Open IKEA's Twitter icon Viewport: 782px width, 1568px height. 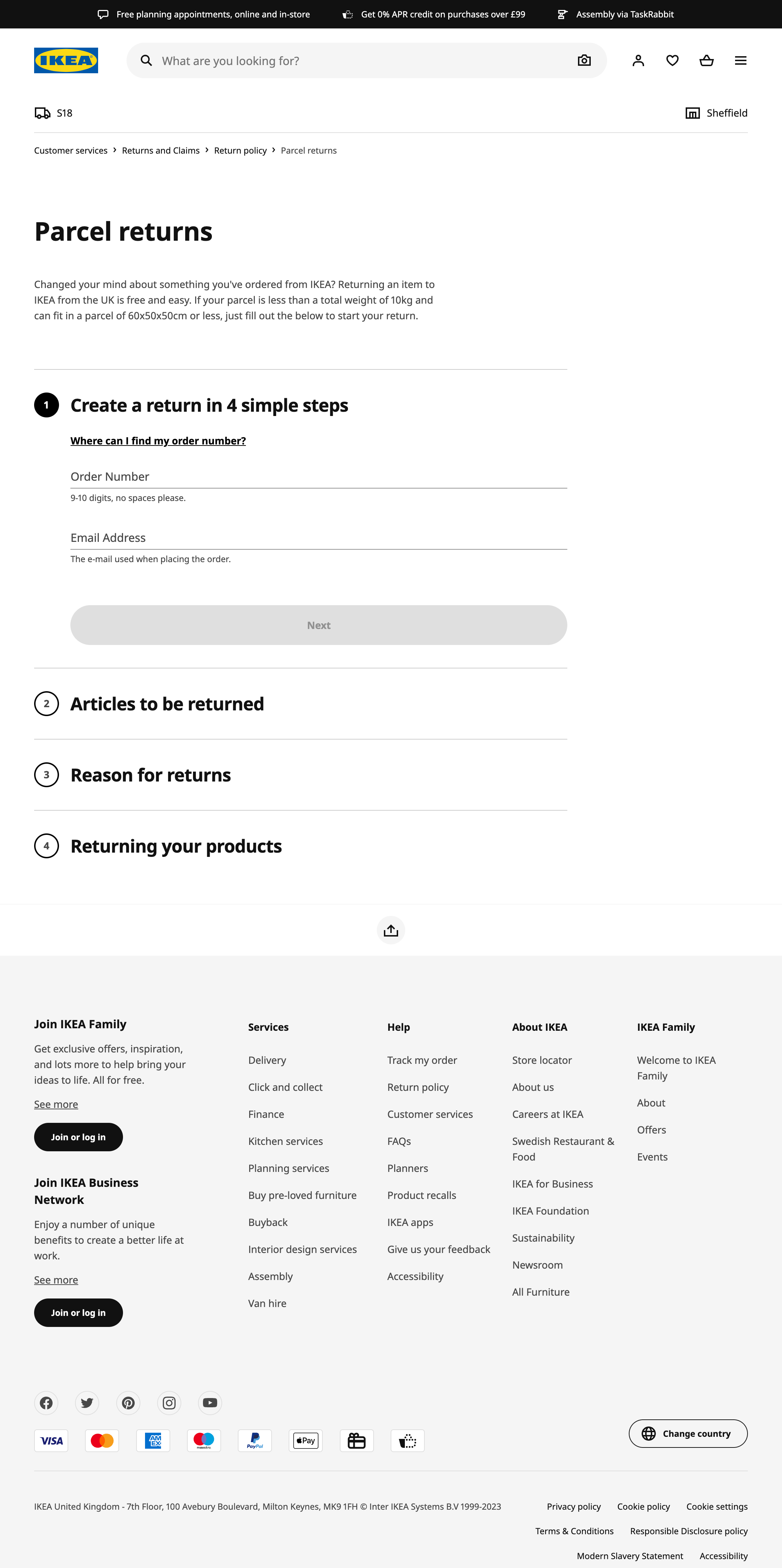pos(87,1403)
